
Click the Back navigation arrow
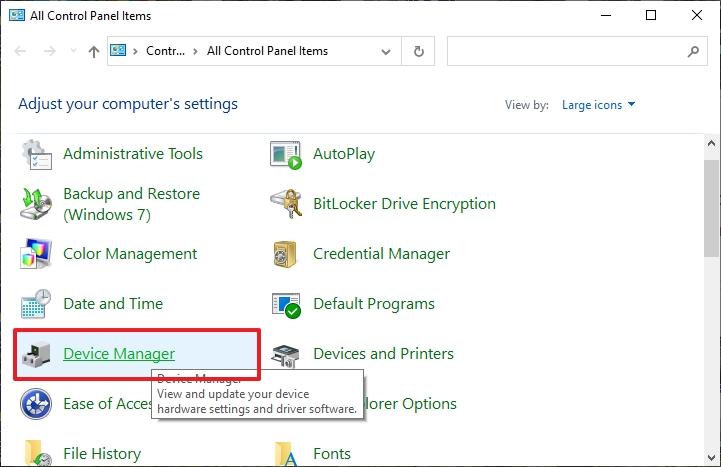(20, 51)
